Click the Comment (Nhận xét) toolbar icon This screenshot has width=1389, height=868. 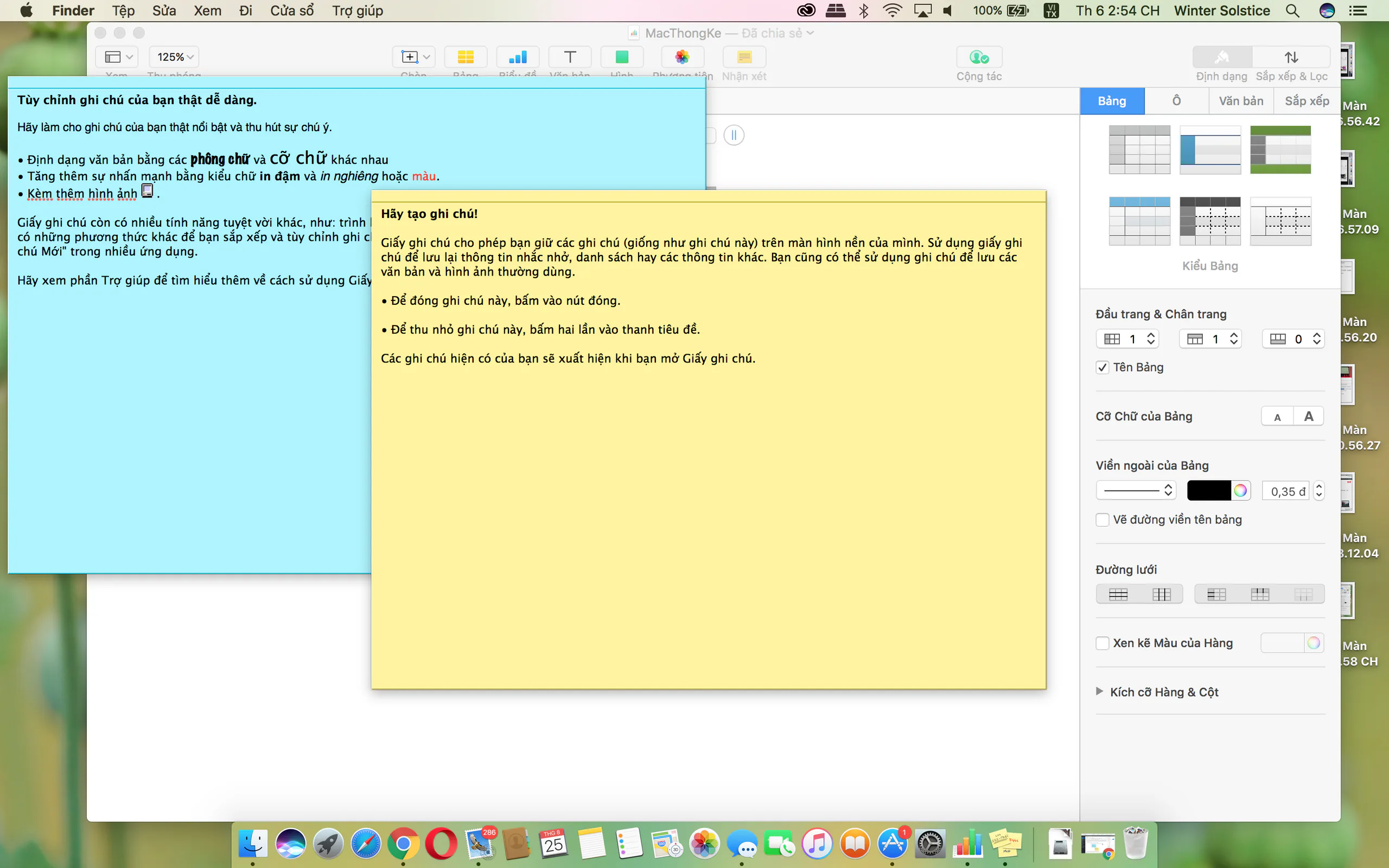pos(744,57)
